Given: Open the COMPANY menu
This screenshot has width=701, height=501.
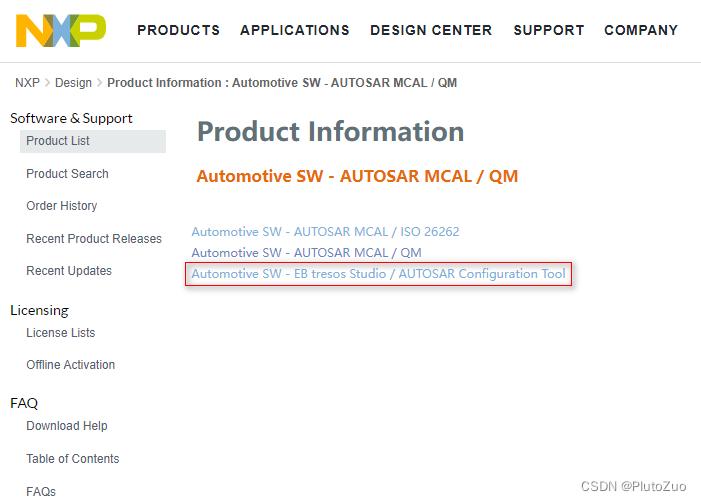Looking at the screenshot, I should click(641, 30).
